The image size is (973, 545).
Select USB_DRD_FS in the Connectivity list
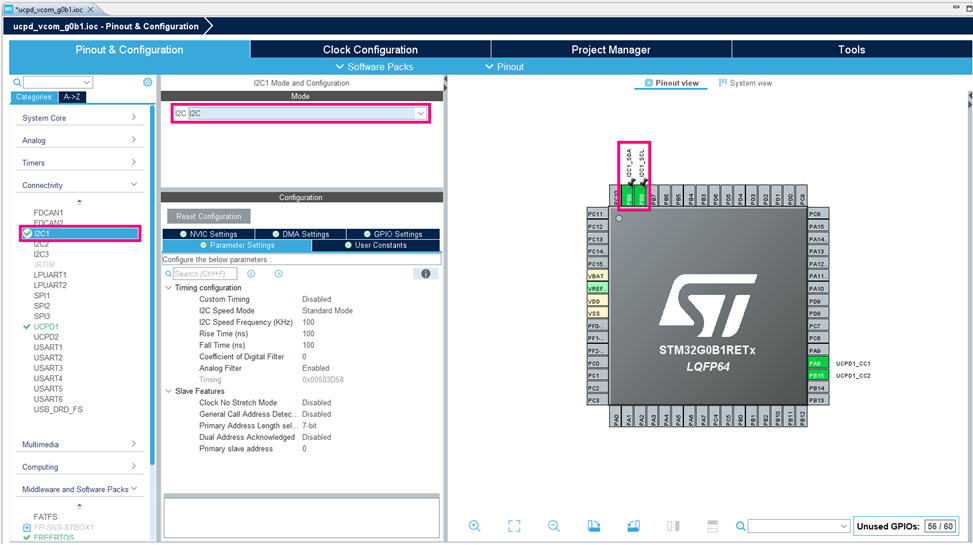pos(58,409)
